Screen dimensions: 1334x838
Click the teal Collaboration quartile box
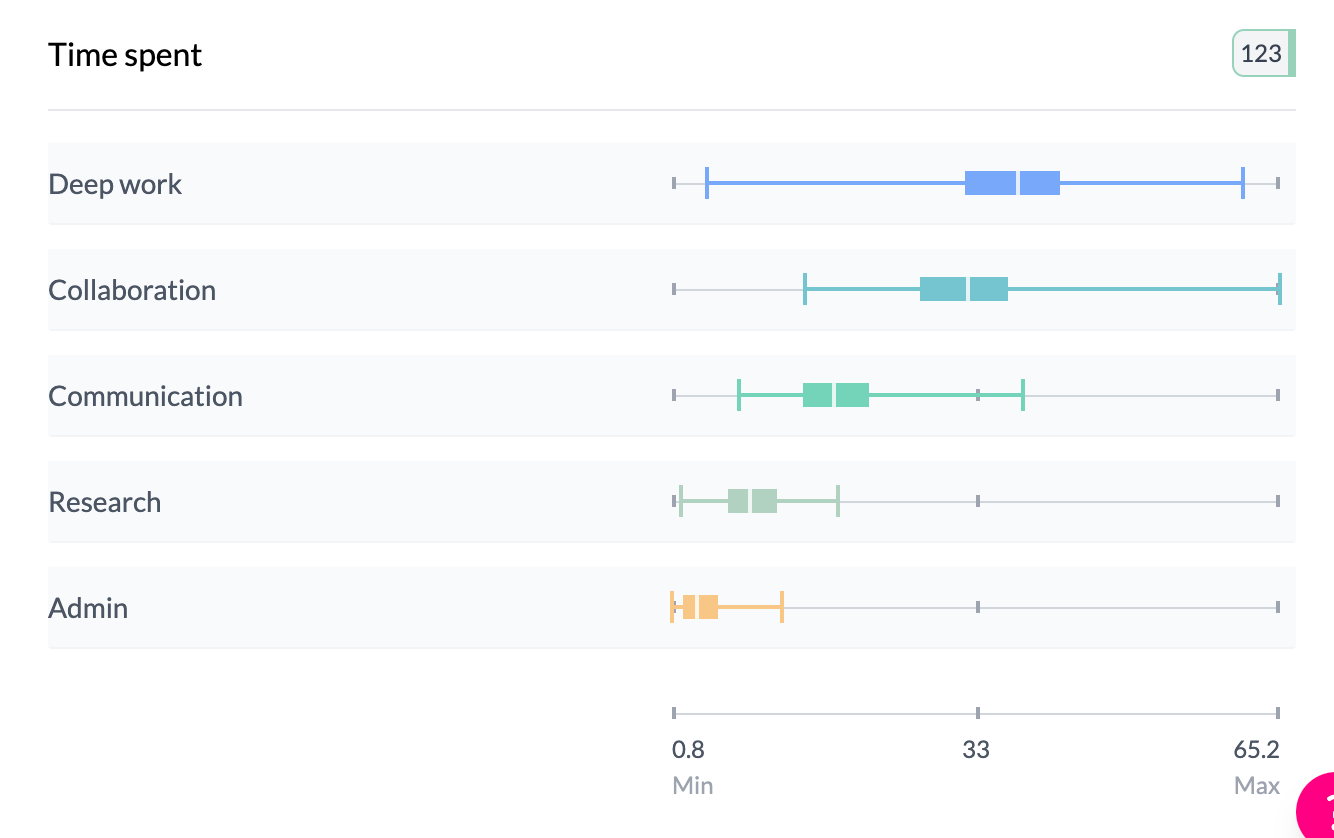click(x=963, y=289)
